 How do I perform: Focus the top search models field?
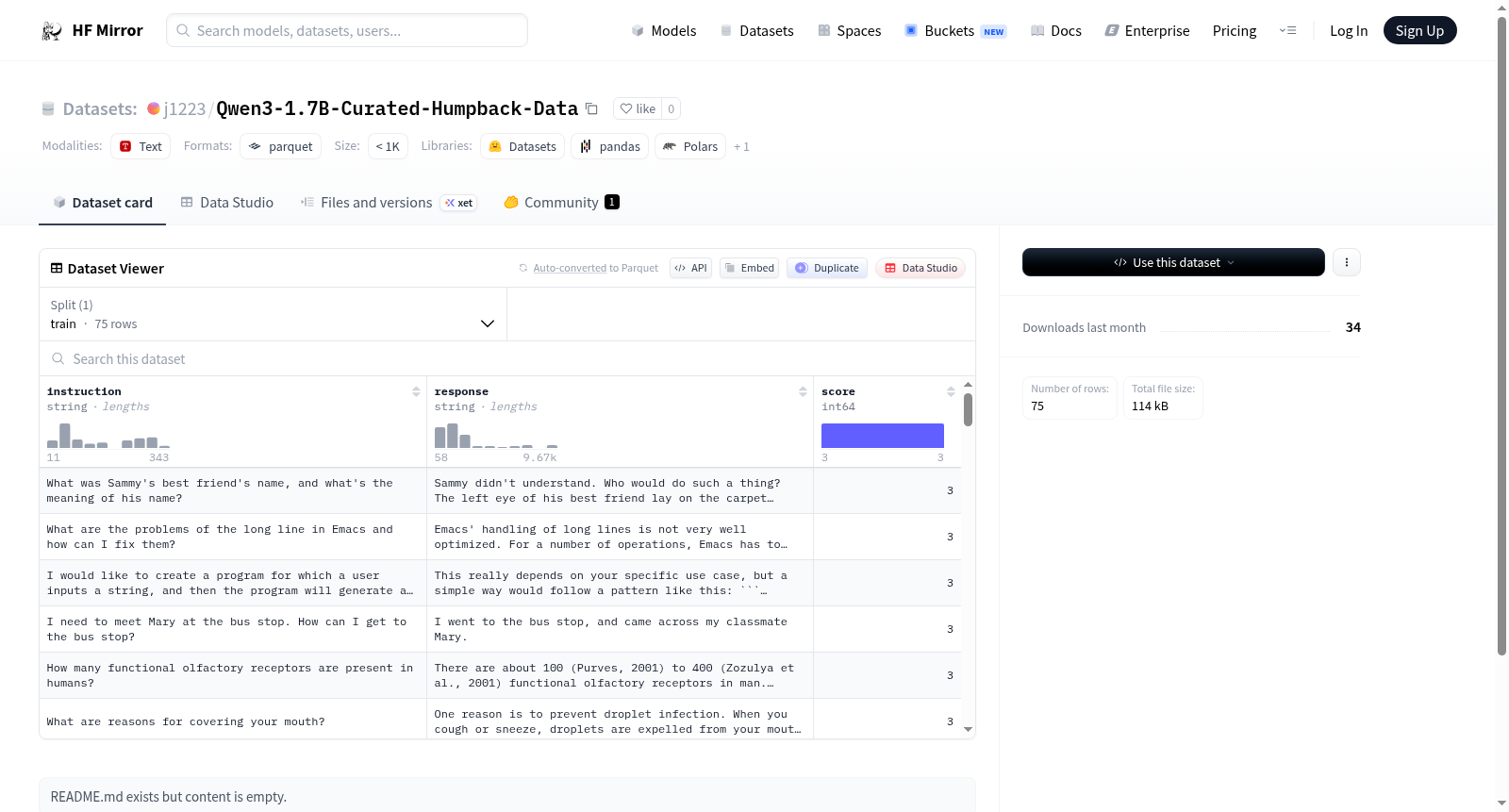click(x=347, y=30)
